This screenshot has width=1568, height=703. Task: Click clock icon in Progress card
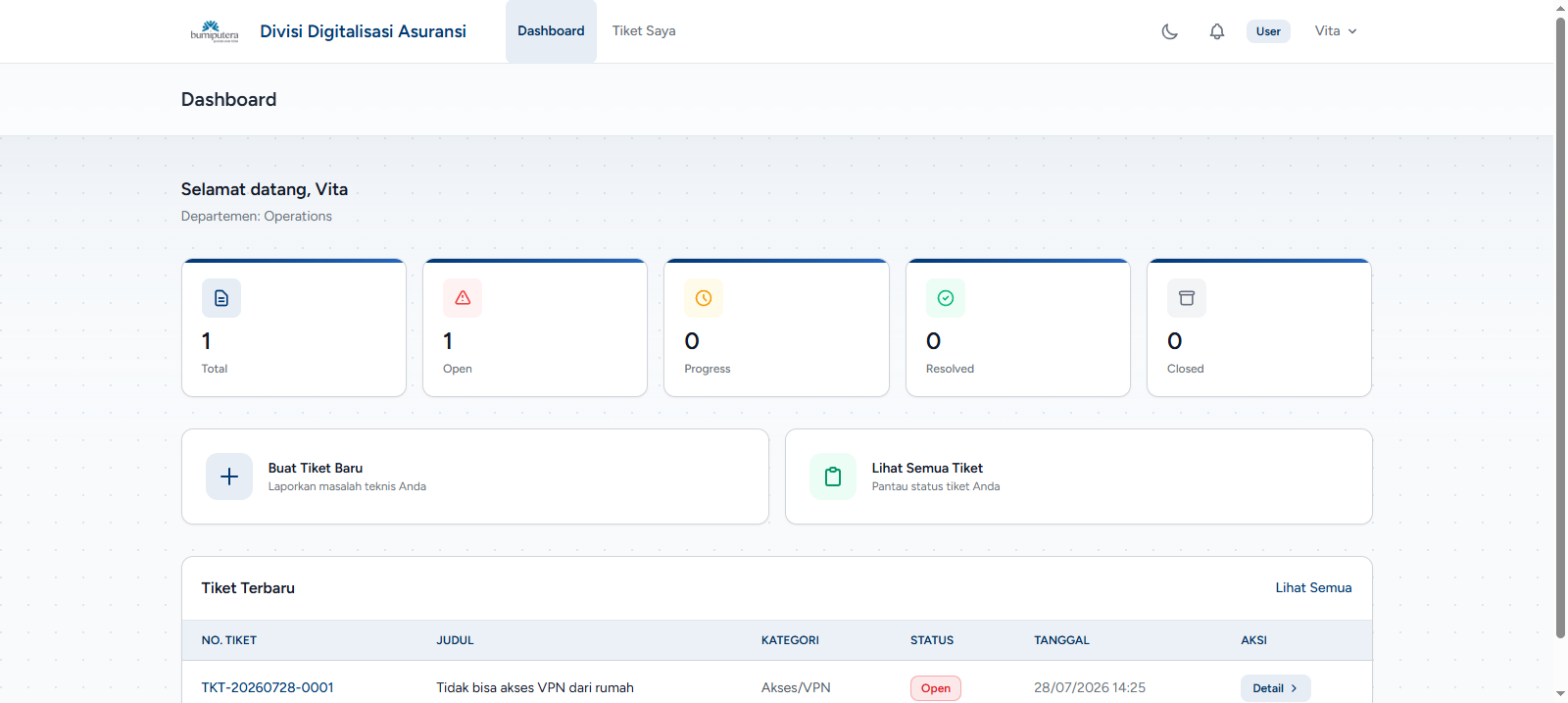[704, 298]
